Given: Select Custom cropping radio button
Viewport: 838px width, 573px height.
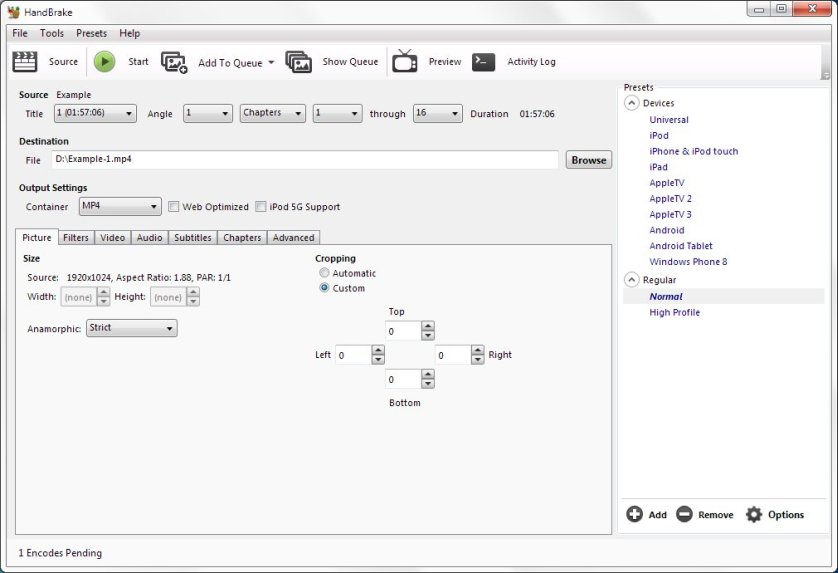Looking at the screenshot, I should 324,288.
